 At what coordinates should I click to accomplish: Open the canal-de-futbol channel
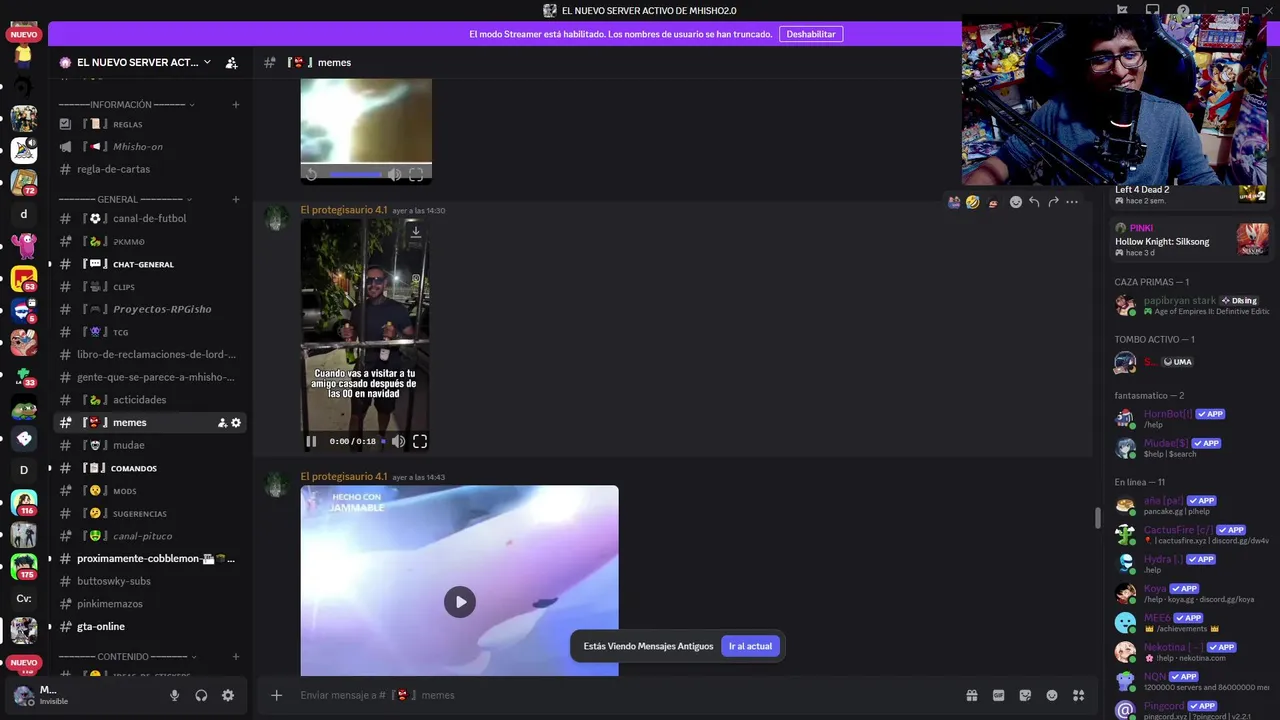(x=150, y=218)
